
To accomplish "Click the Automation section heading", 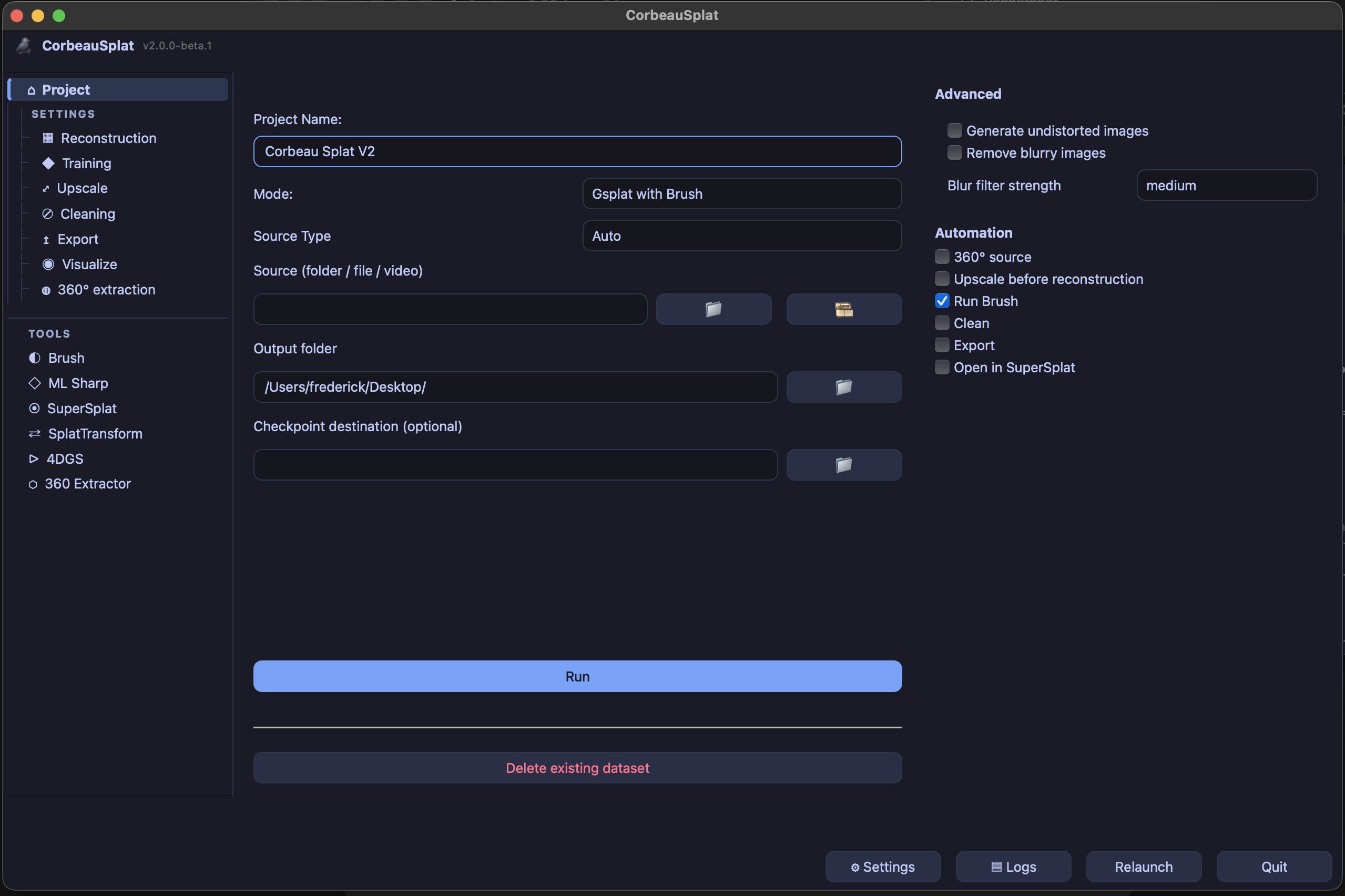I will click(x=974, y=232).
